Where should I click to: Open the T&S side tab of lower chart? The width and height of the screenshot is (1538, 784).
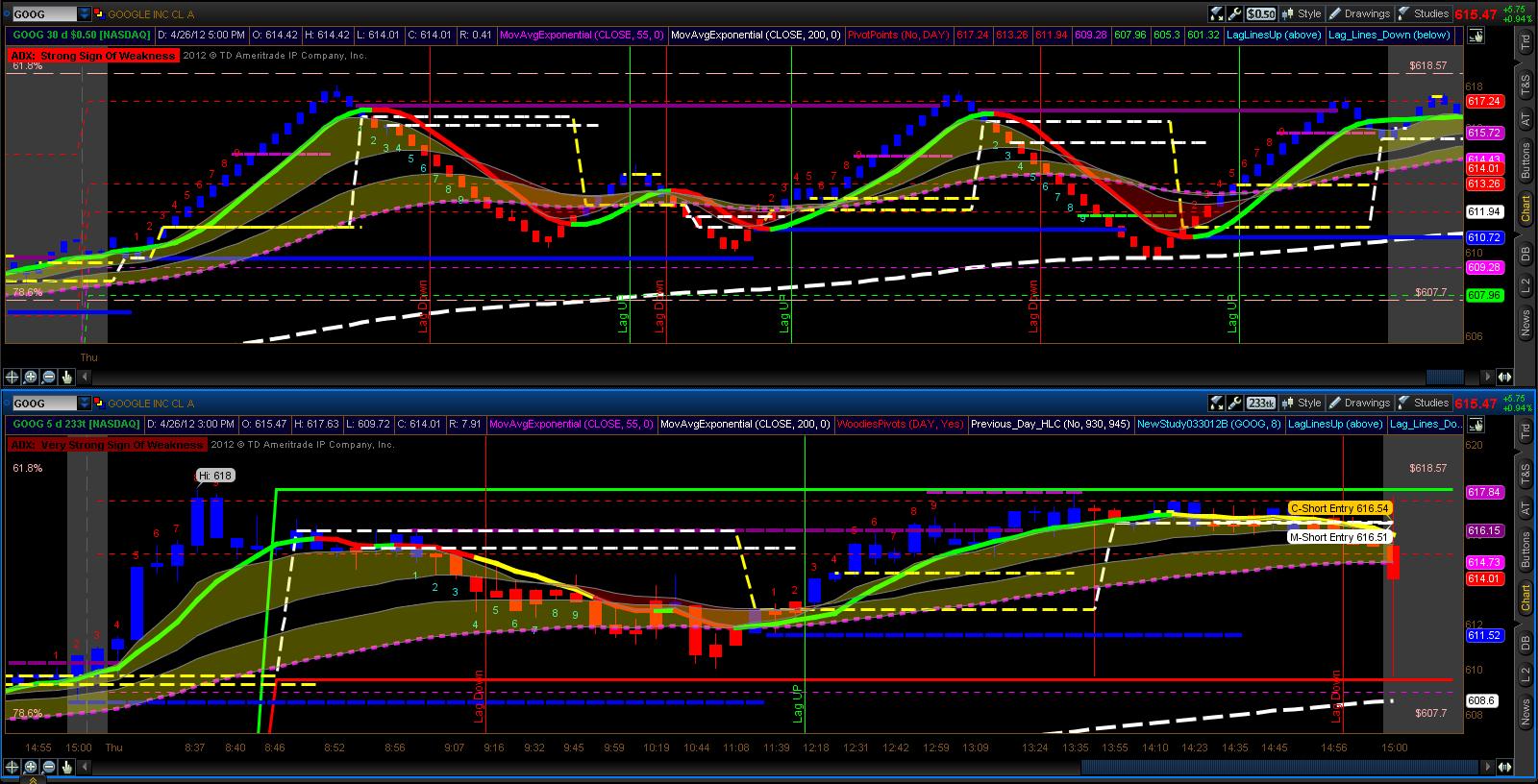(x=1526, y=475)
